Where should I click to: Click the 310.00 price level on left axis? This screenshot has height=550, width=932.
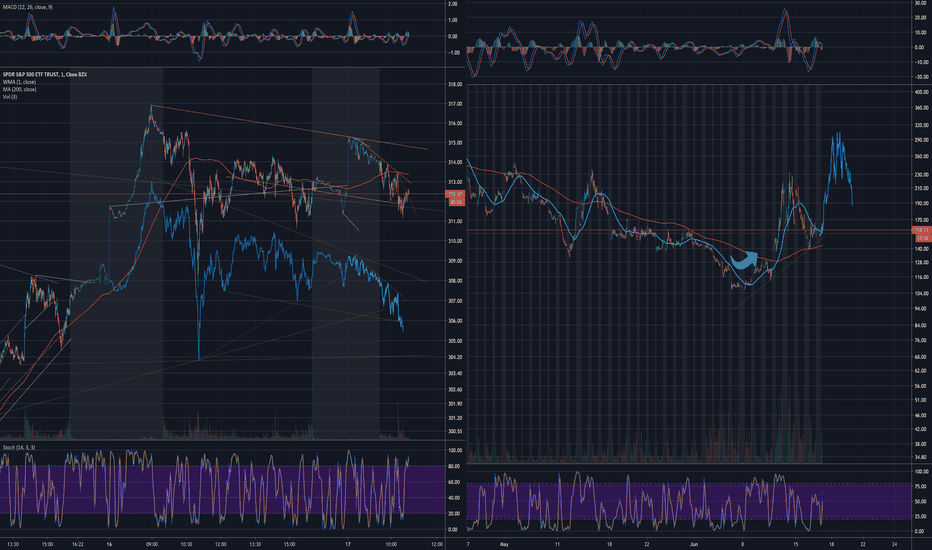455,241
